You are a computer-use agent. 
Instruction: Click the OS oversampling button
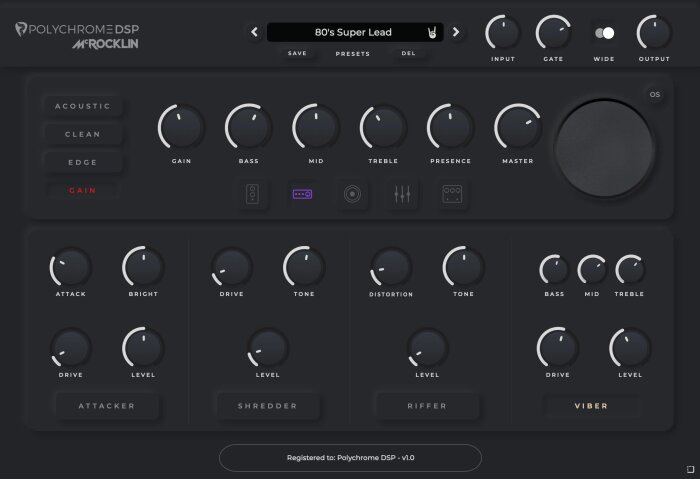pyautogui.click(x=655, y=95)
